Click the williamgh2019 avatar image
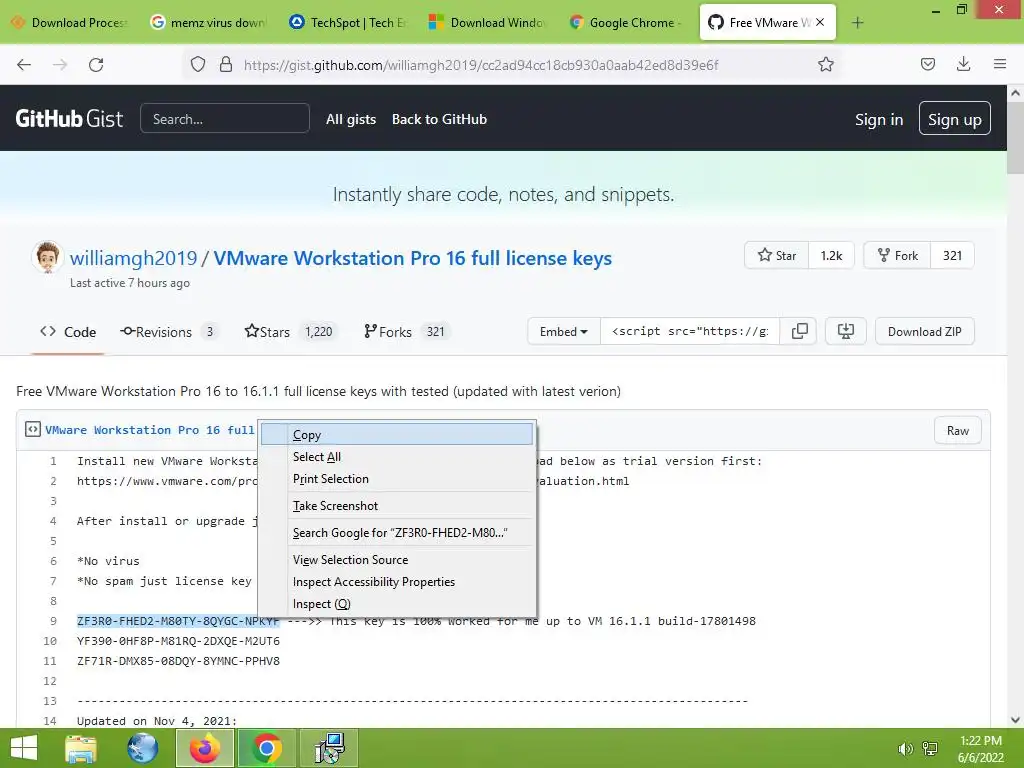The width and height of the screenshot is (1024, 768). click(47, 257)
